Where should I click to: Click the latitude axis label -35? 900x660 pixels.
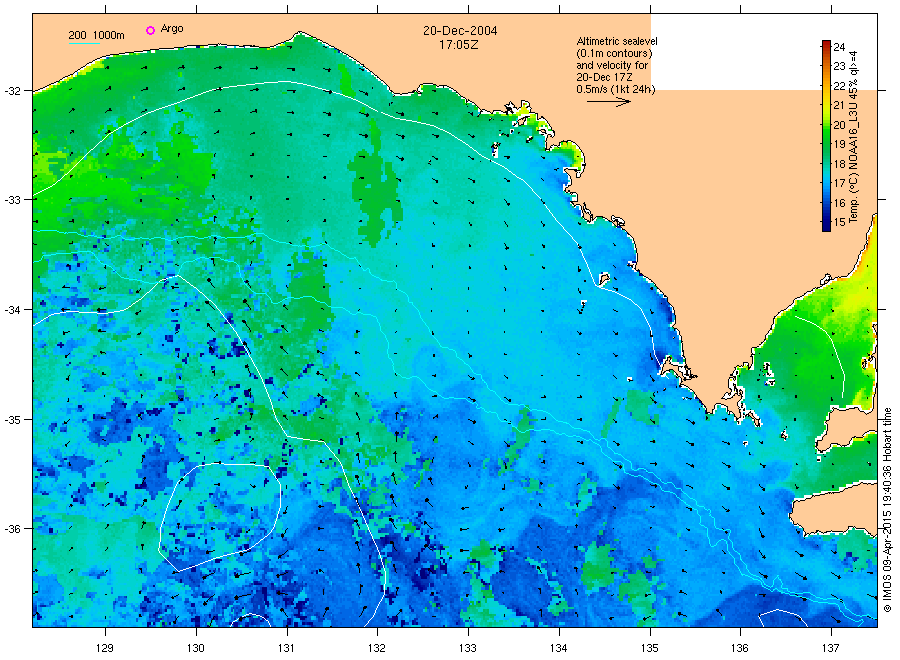(12, 419)
